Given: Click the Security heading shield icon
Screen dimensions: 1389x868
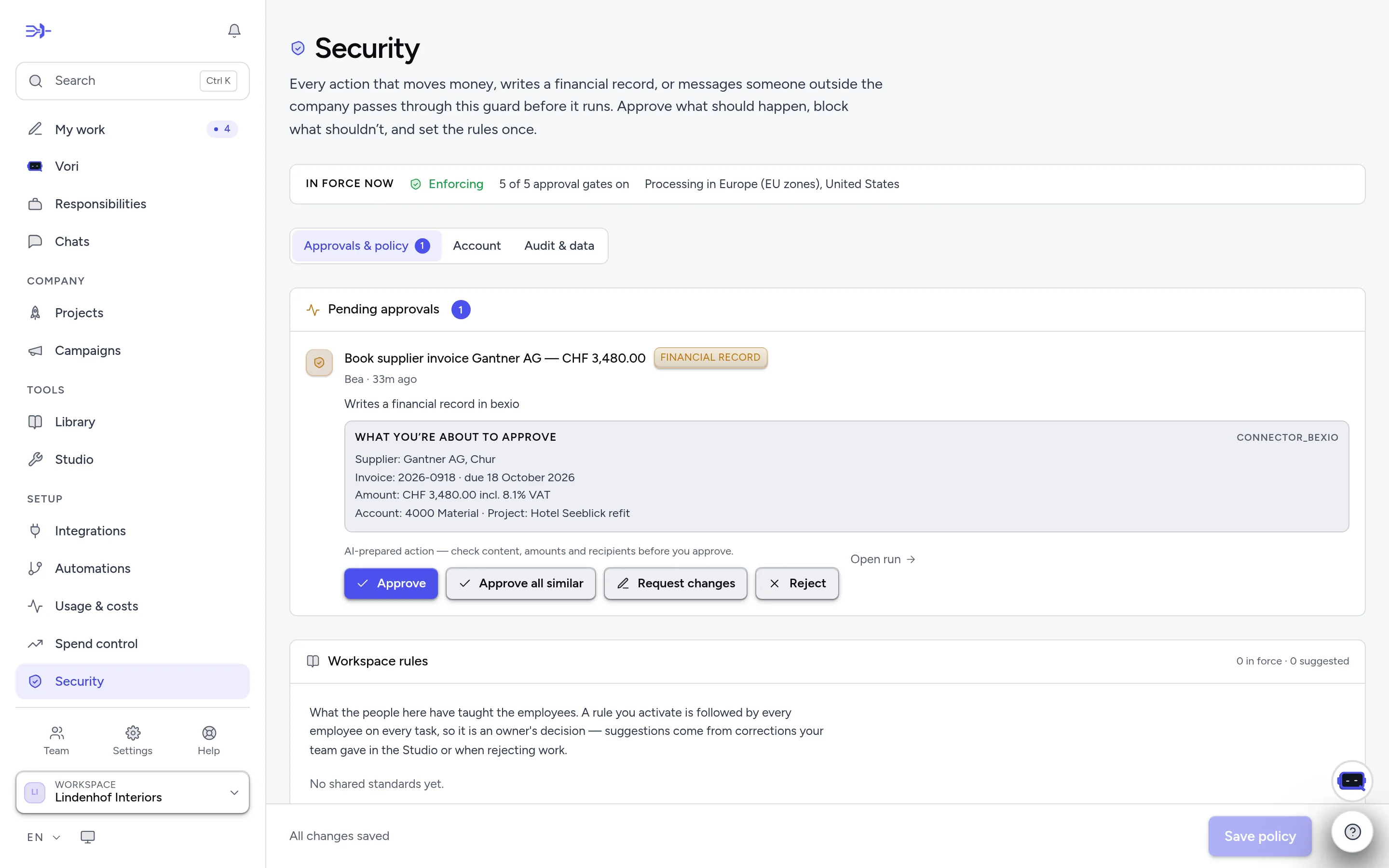Looking at the screenshot, I should pos(298,48).
